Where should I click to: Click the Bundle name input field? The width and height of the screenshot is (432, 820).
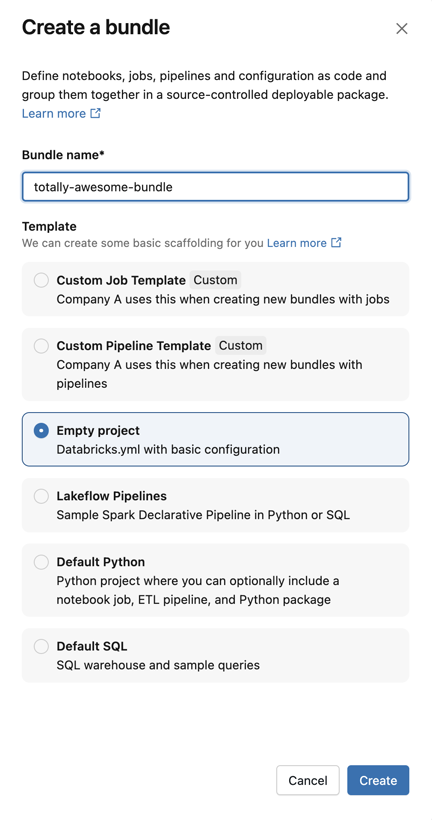(x=215, y=187)
